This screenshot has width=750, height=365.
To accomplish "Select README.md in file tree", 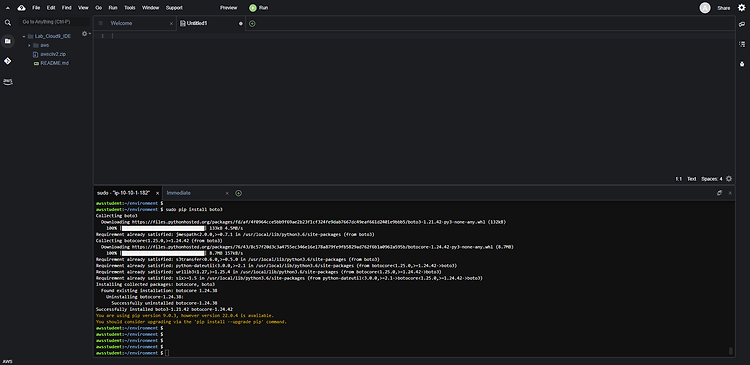I will point(55,63).
